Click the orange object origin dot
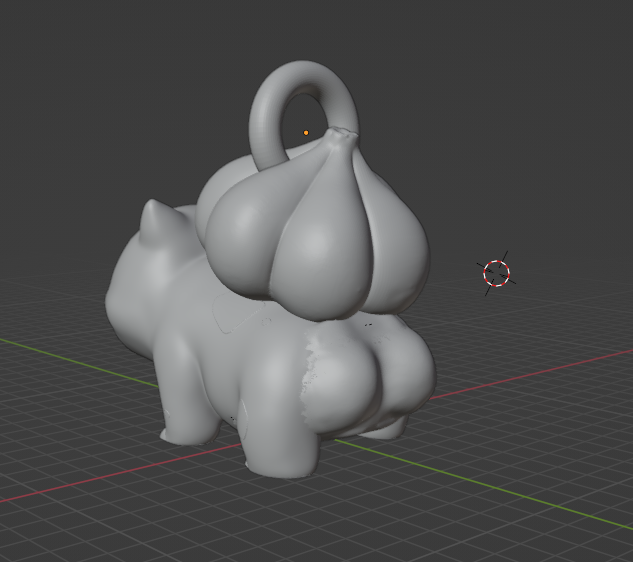This screenshot has height=562, width=633. 306,132
